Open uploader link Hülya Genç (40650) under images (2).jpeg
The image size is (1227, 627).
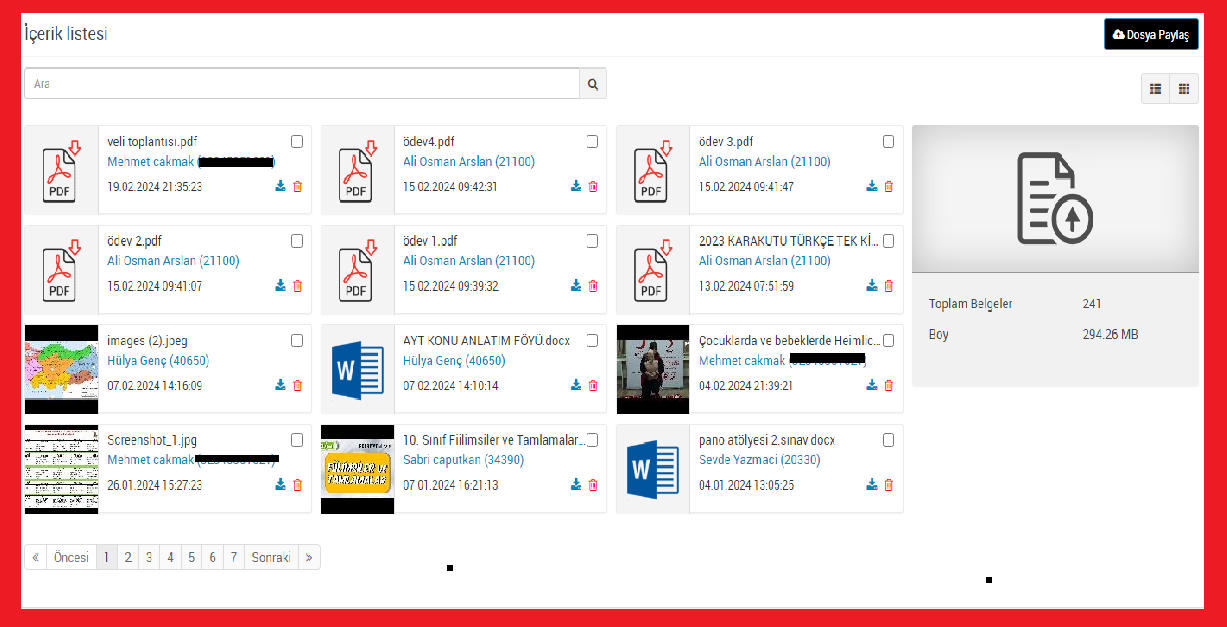click(x=158, y=361)
